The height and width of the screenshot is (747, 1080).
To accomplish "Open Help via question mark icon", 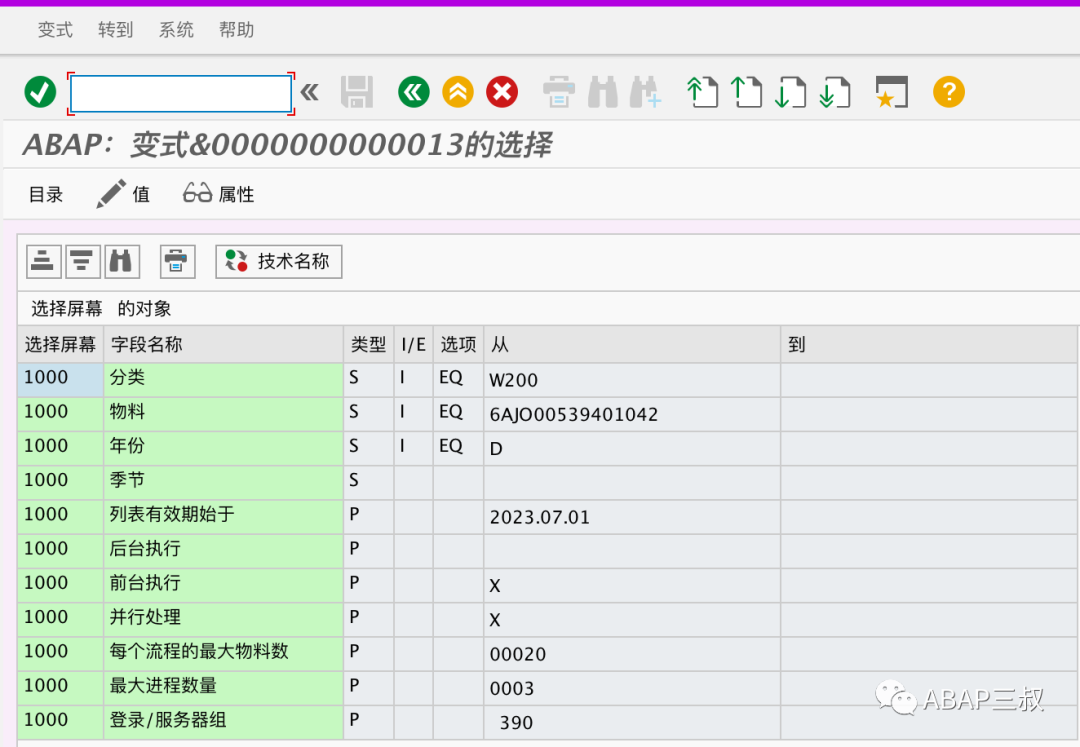I will click(948, 92).
